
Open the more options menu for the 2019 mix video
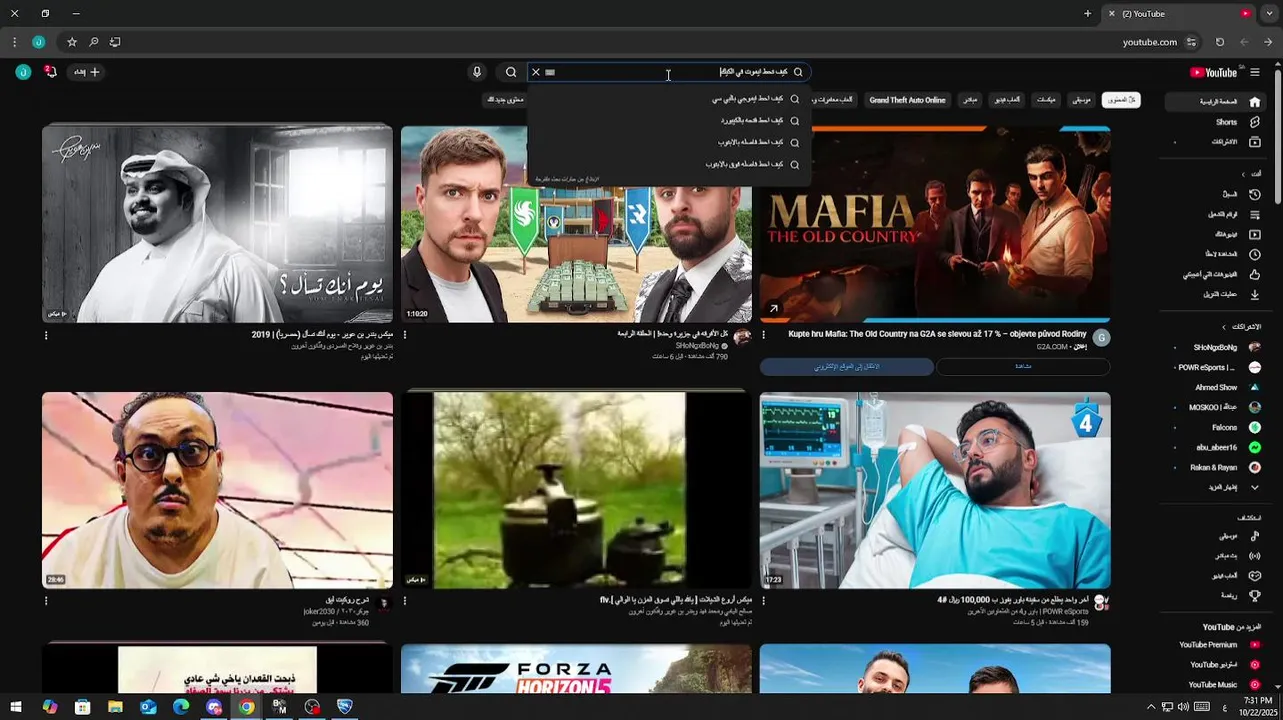pos(46,336)
